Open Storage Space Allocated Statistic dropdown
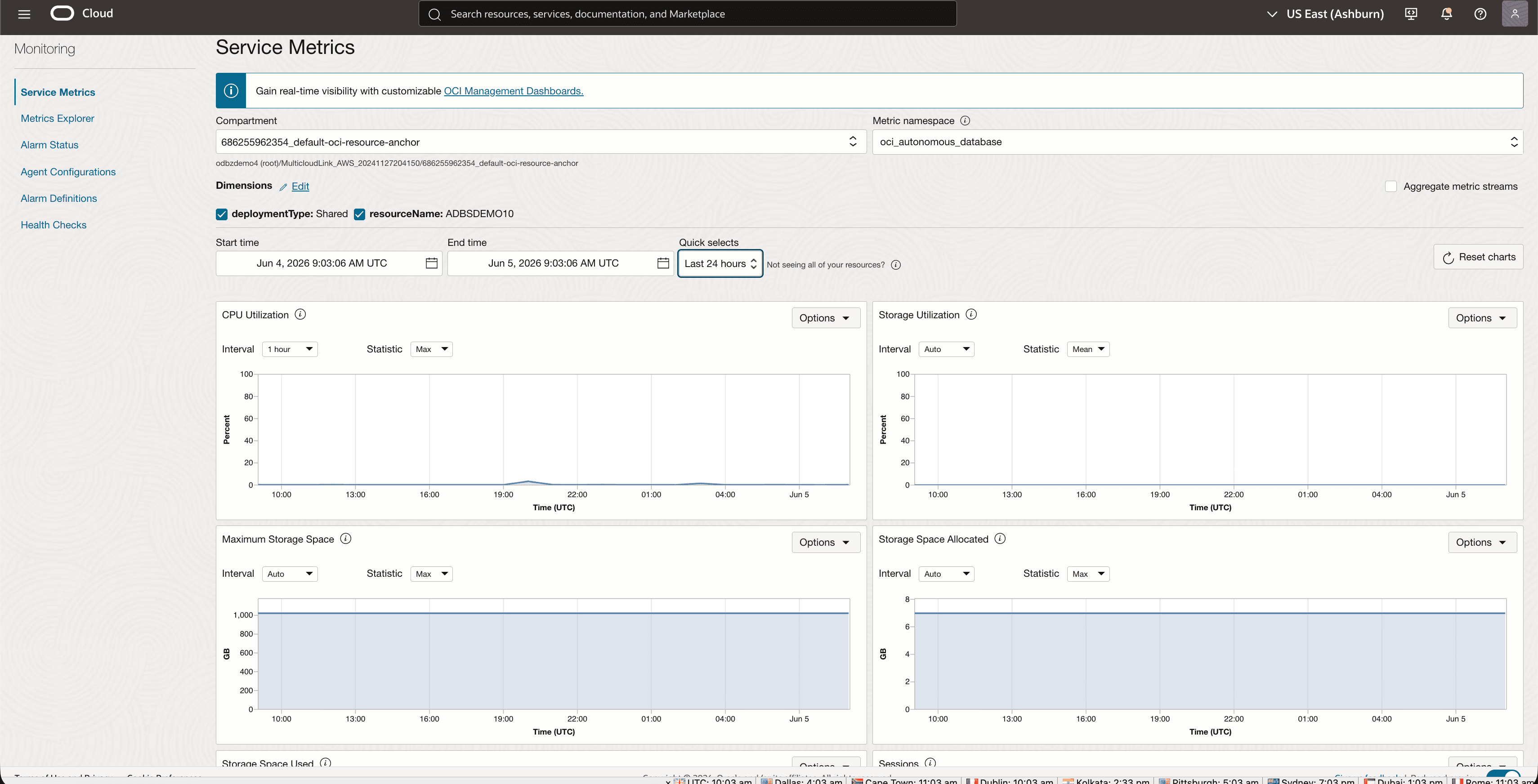This screenshot has height=784, width=1538. pyautogui.click(x=1088, y=574)
